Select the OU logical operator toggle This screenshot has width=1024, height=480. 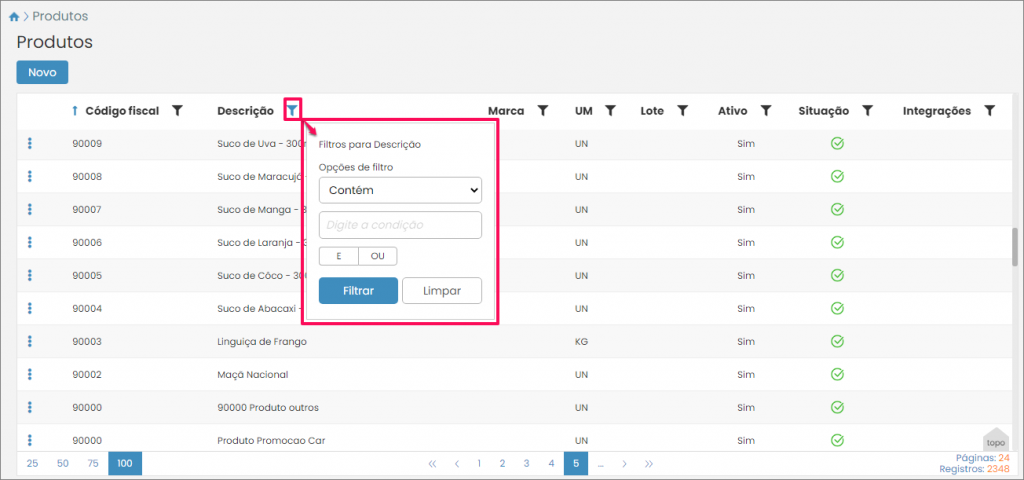pyautogui.click(x=377, y=256)
